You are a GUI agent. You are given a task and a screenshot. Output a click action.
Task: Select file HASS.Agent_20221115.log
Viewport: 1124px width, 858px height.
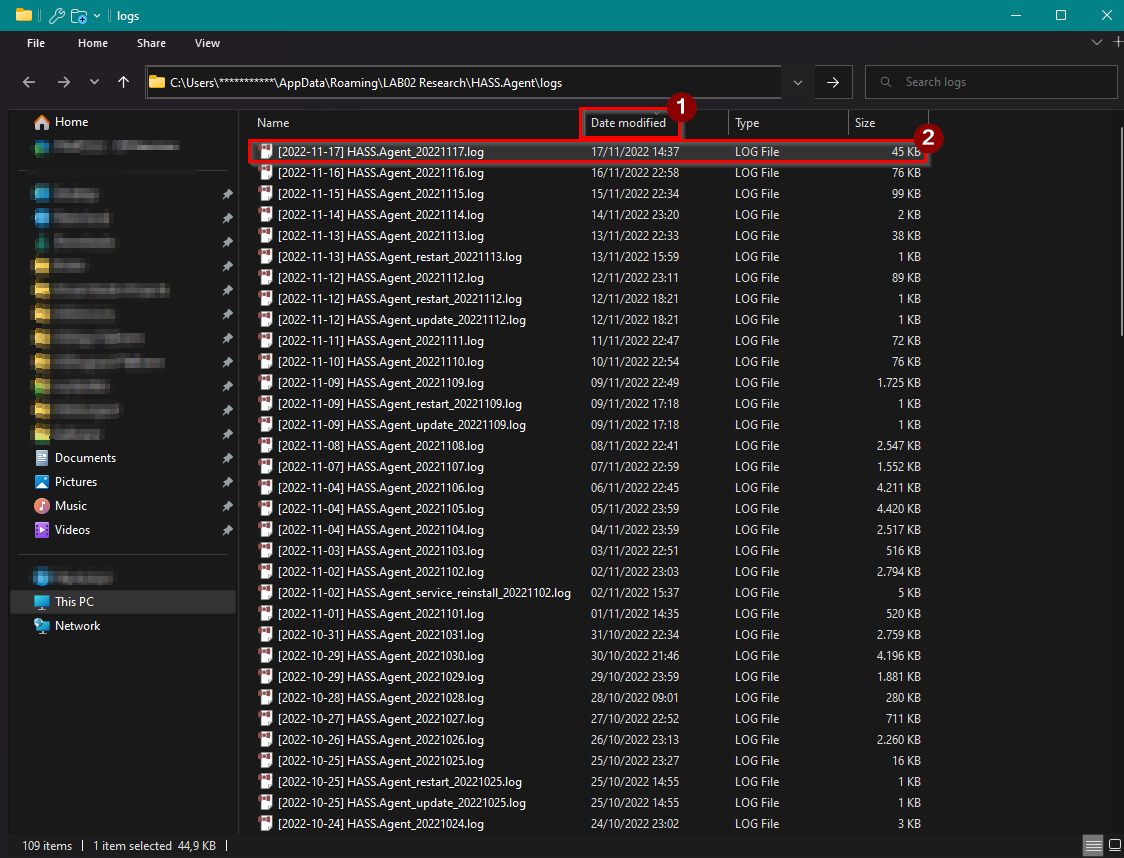coord(381,194)
